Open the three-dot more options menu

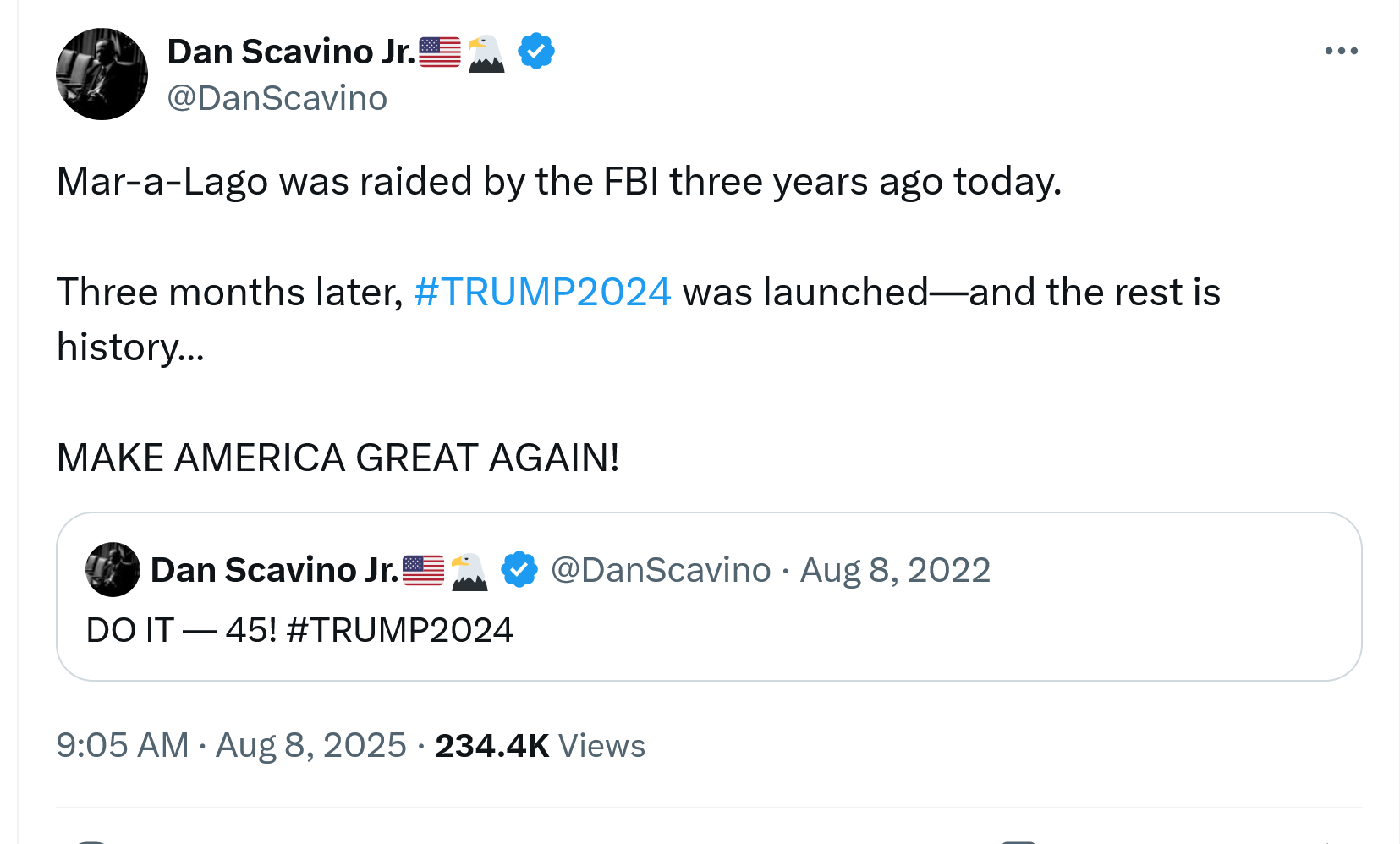coord(1341,52)
